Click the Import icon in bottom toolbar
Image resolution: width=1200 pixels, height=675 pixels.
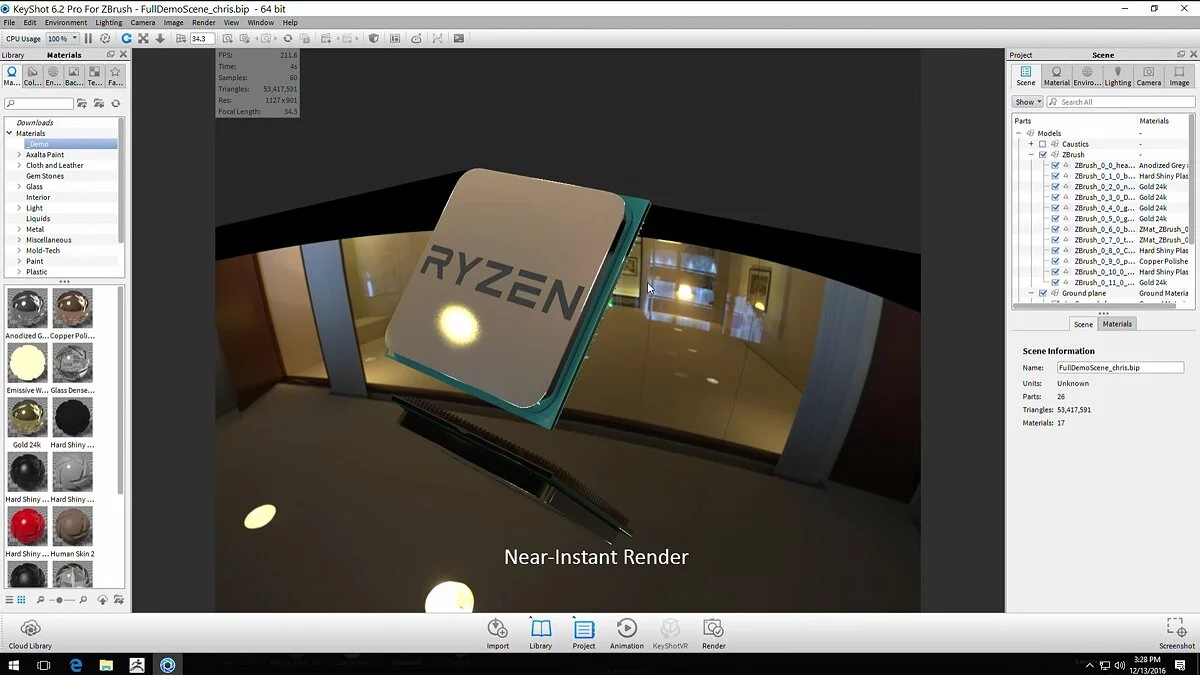(497, 633)
